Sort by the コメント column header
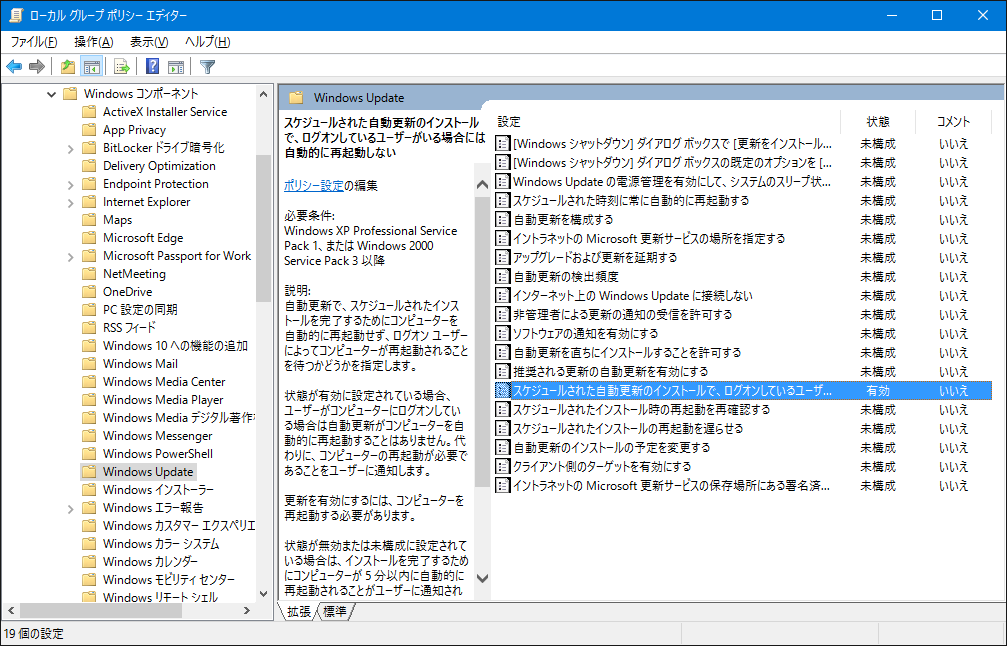The height and width of the screenshot is (646, 1007). [954, 121]
